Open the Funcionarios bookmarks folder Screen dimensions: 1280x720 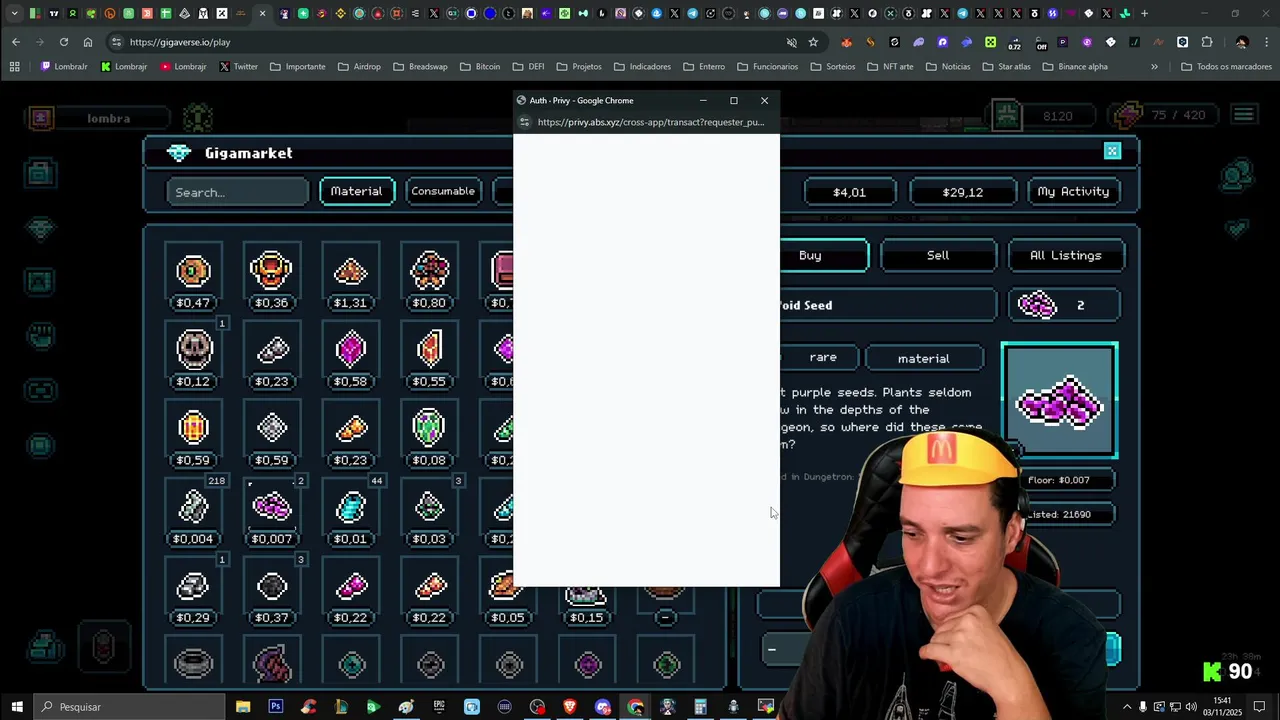click(767, 67)
